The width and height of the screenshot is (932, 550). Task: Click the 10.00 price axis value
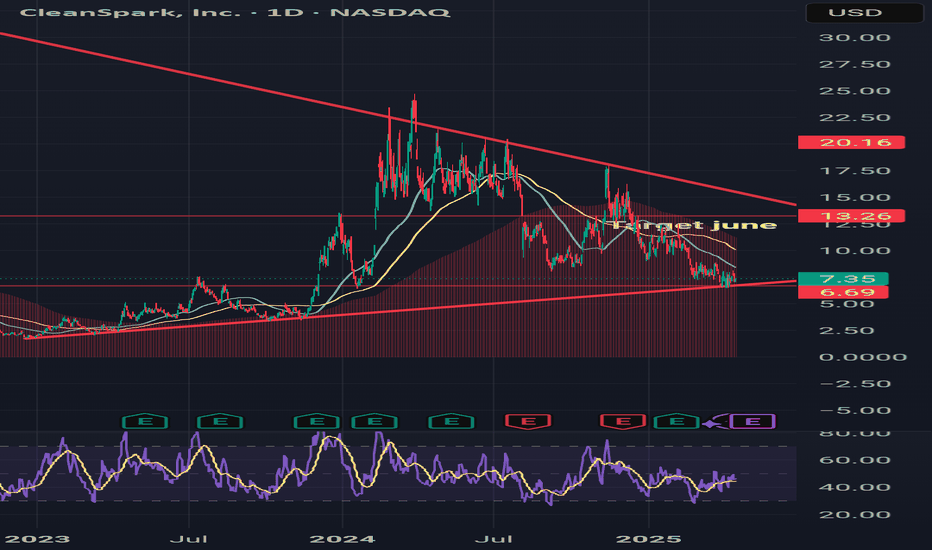tap(855, 250)
